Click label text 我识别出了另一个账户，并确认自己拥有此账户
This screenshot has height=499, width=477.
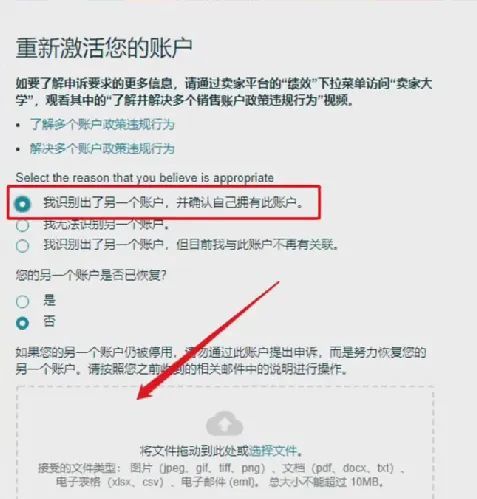[173, 203]
